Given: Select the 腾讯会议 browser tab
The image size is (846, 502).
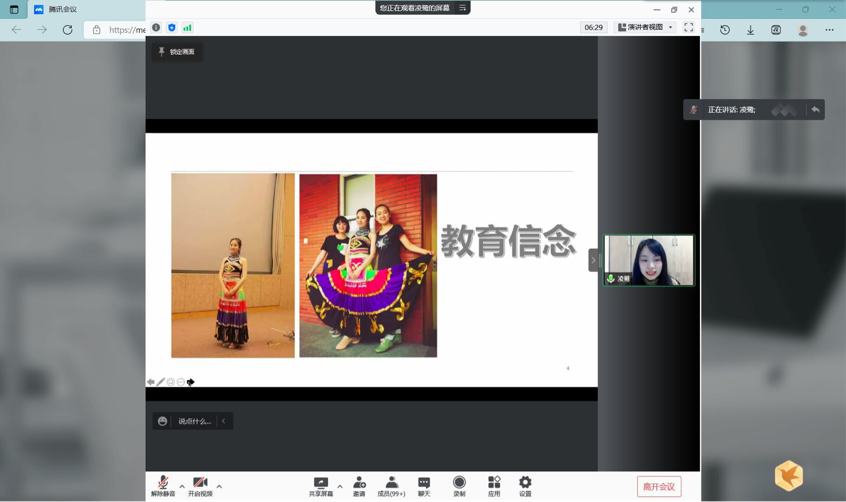Looking at the screenshot, I should [62, 10].
